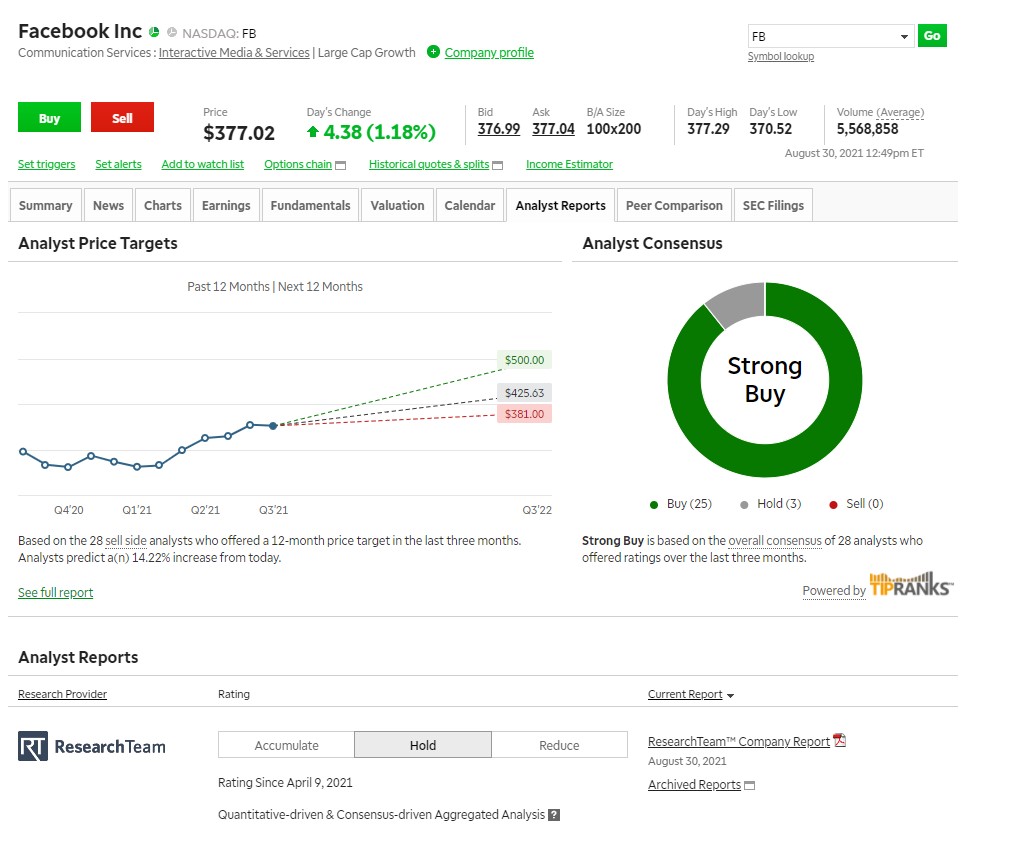Screen dimensions: 1009x848
Task: Open the popup icon next to Options chain
Action: coord(341,165)
